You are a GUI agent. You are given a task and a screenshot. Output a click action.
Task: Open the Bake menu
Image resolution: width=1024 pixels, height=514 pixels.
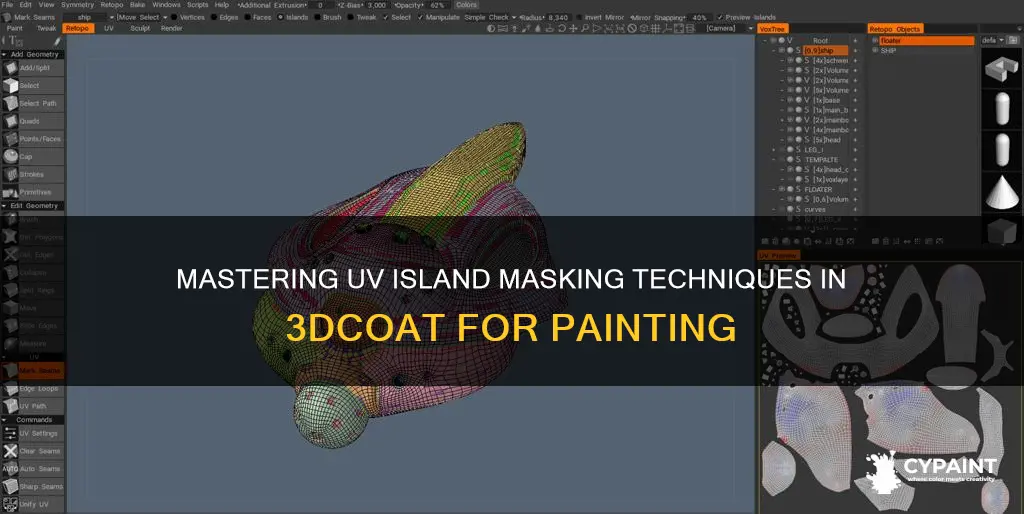coord(137,5)
